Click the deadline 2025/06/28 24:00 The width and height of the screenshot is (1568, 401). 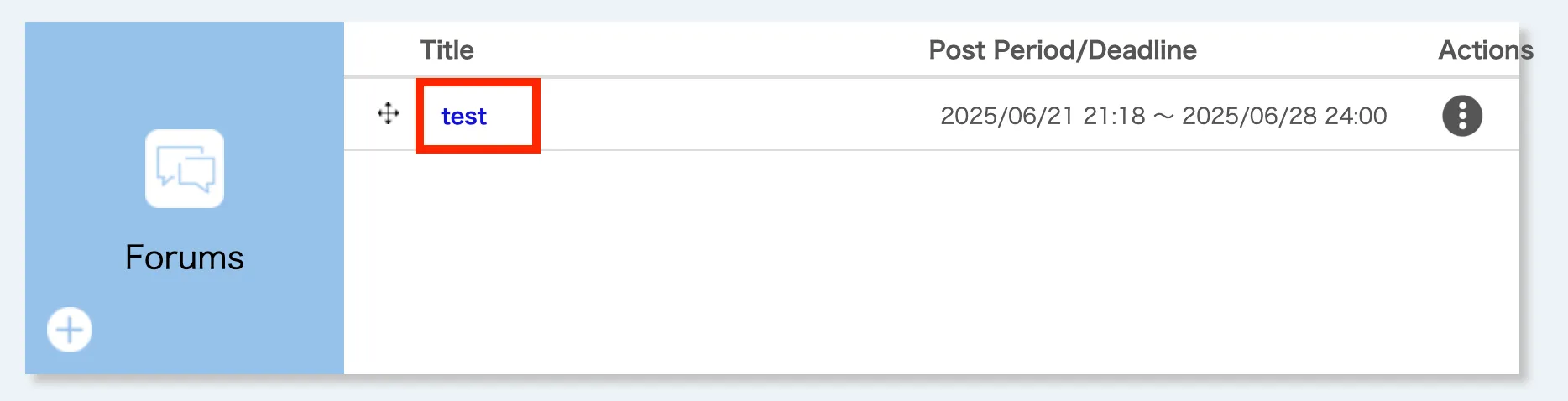(x=1284, y=116)
